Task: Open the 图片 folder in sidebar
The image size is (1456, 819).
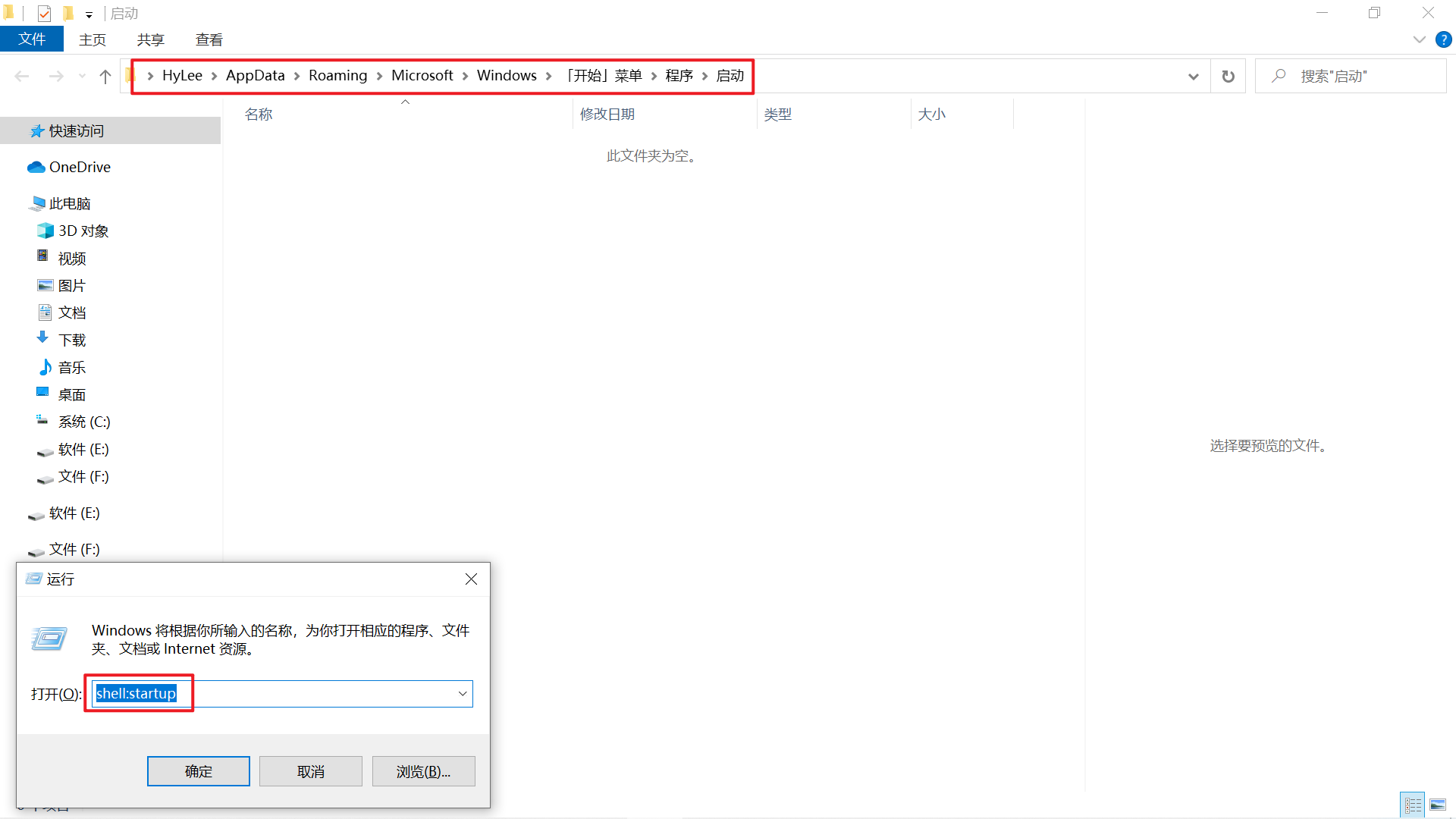Action: 72,285
